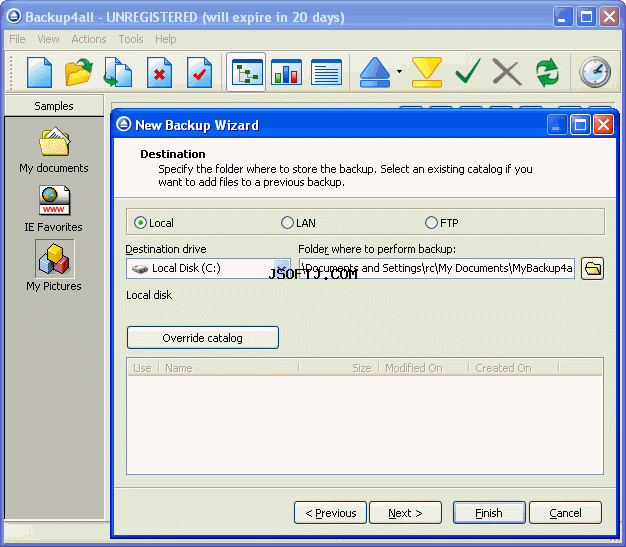Click the Use column header
The width and height of the screenshot is (626, 547).
point(143,368)
